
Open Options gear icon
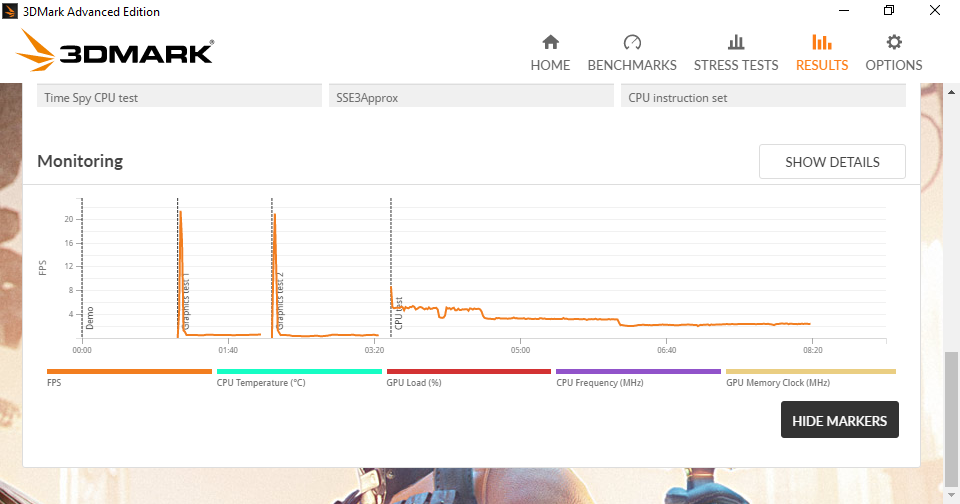tap(894, 42)
